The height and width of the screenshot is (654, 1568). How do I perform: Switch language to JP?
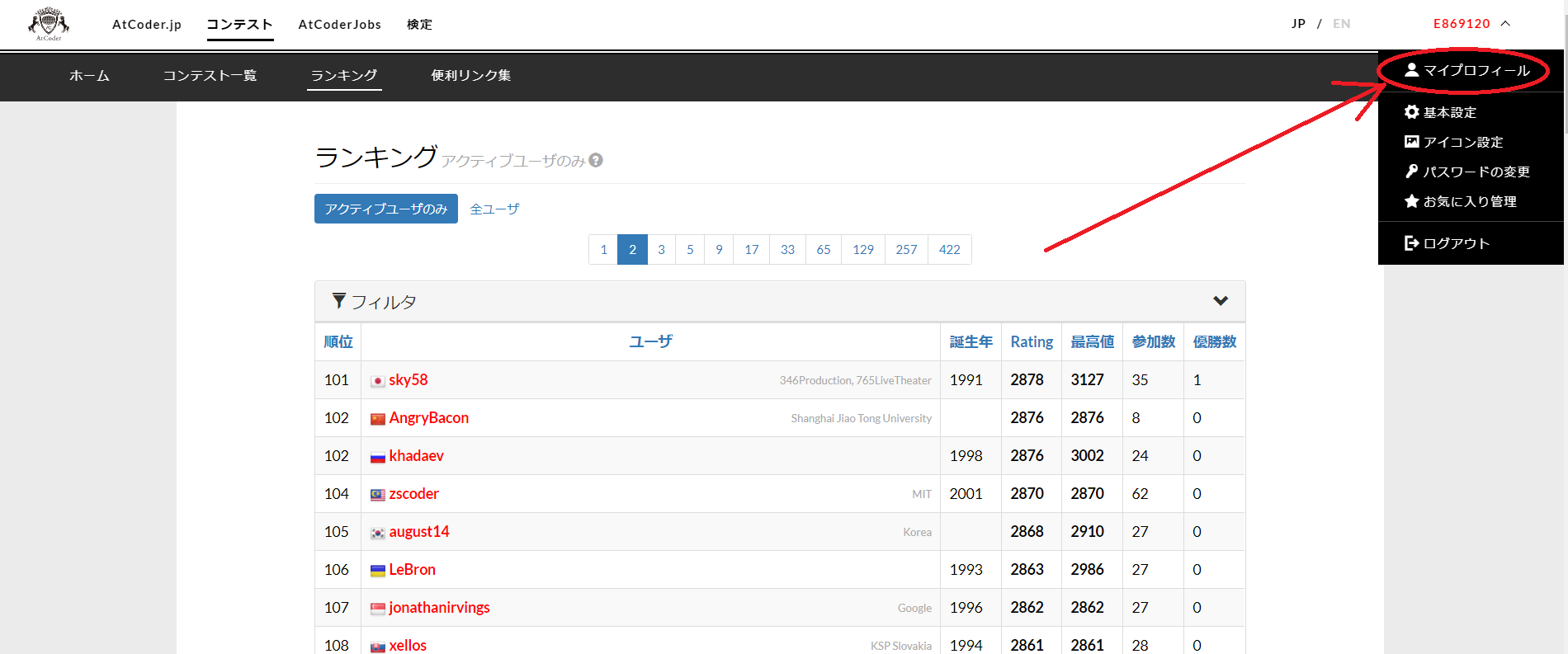click(x=1299, y=23)
